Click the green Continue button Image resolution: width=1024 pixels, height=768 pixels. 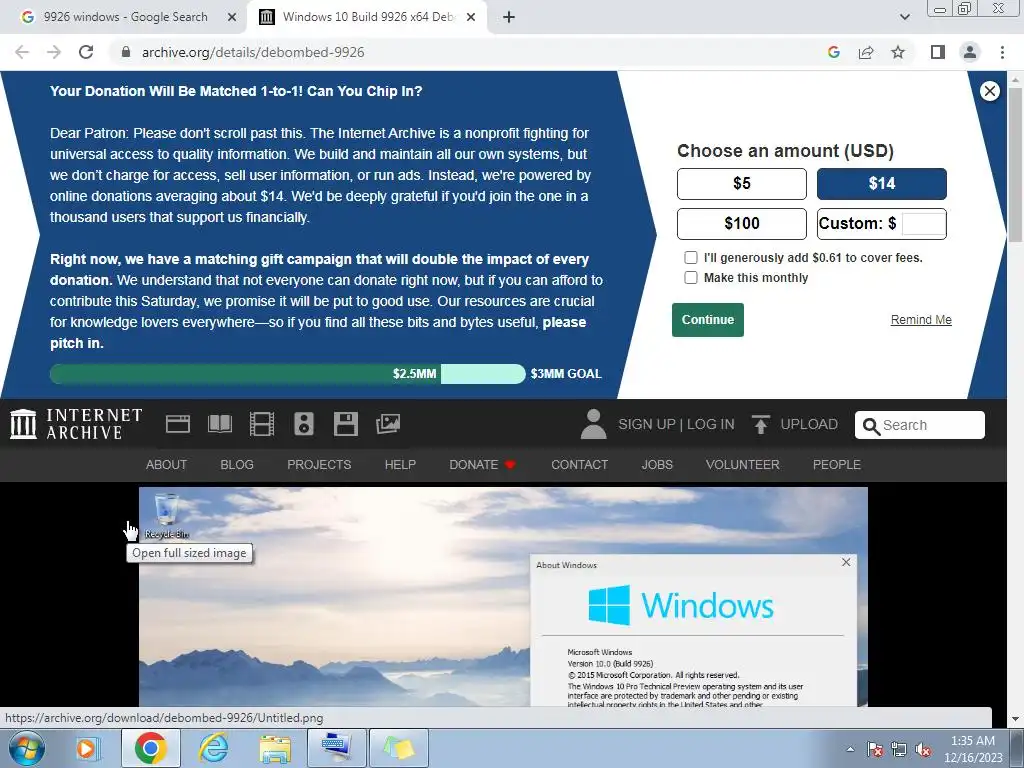(707, 319)
